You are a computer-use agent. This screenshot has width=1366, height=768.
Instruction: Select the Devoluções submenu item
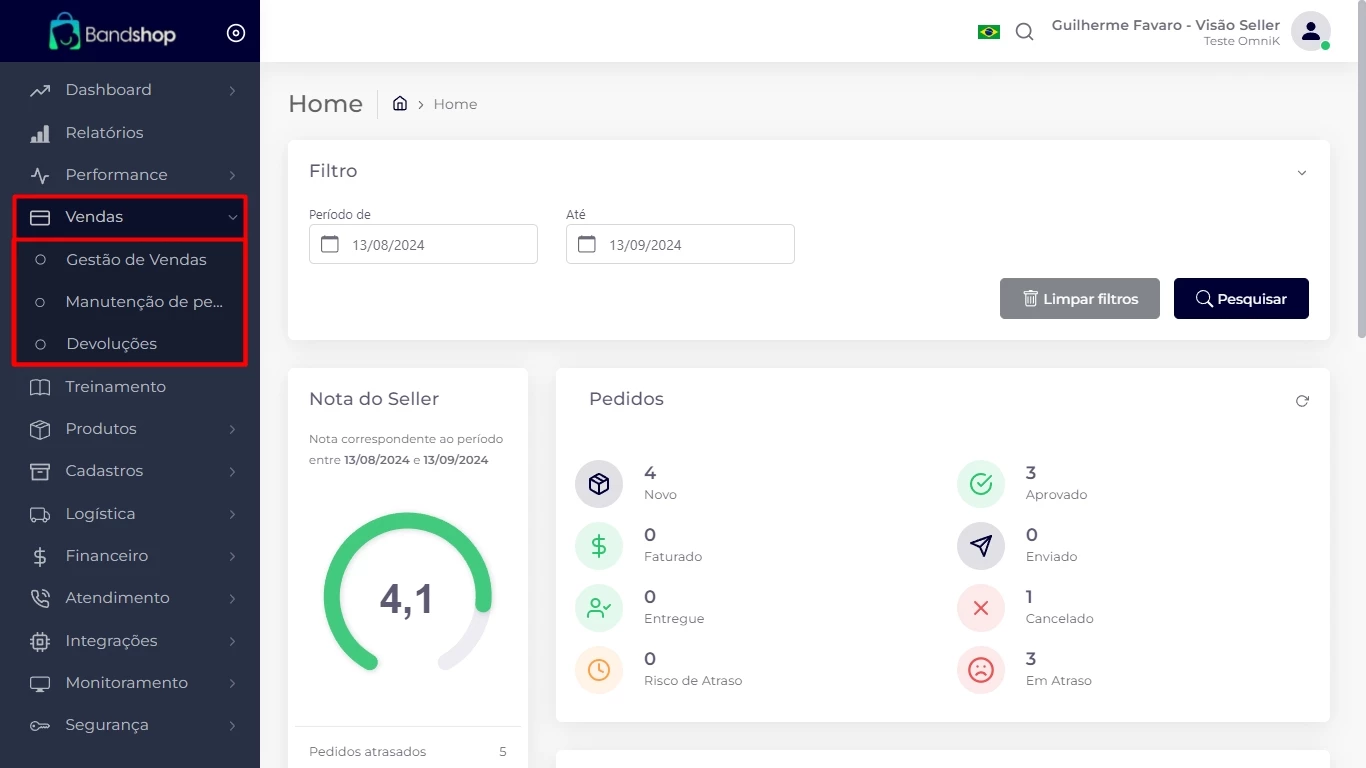(x=111, y=343)
